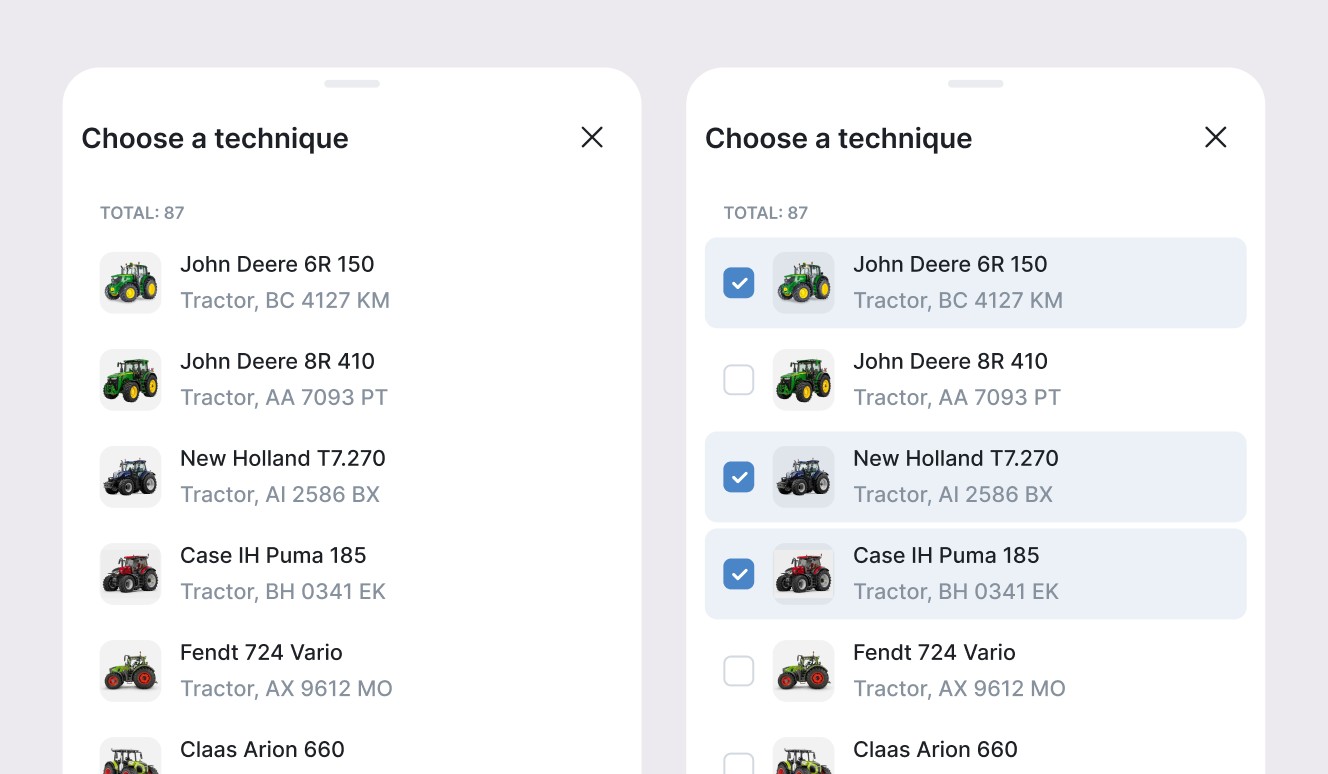The image size is (1328, 774).
Task: Click Tractor, AI 2586 BX subtitle in right sheet
Action: [x=953, y=495]
